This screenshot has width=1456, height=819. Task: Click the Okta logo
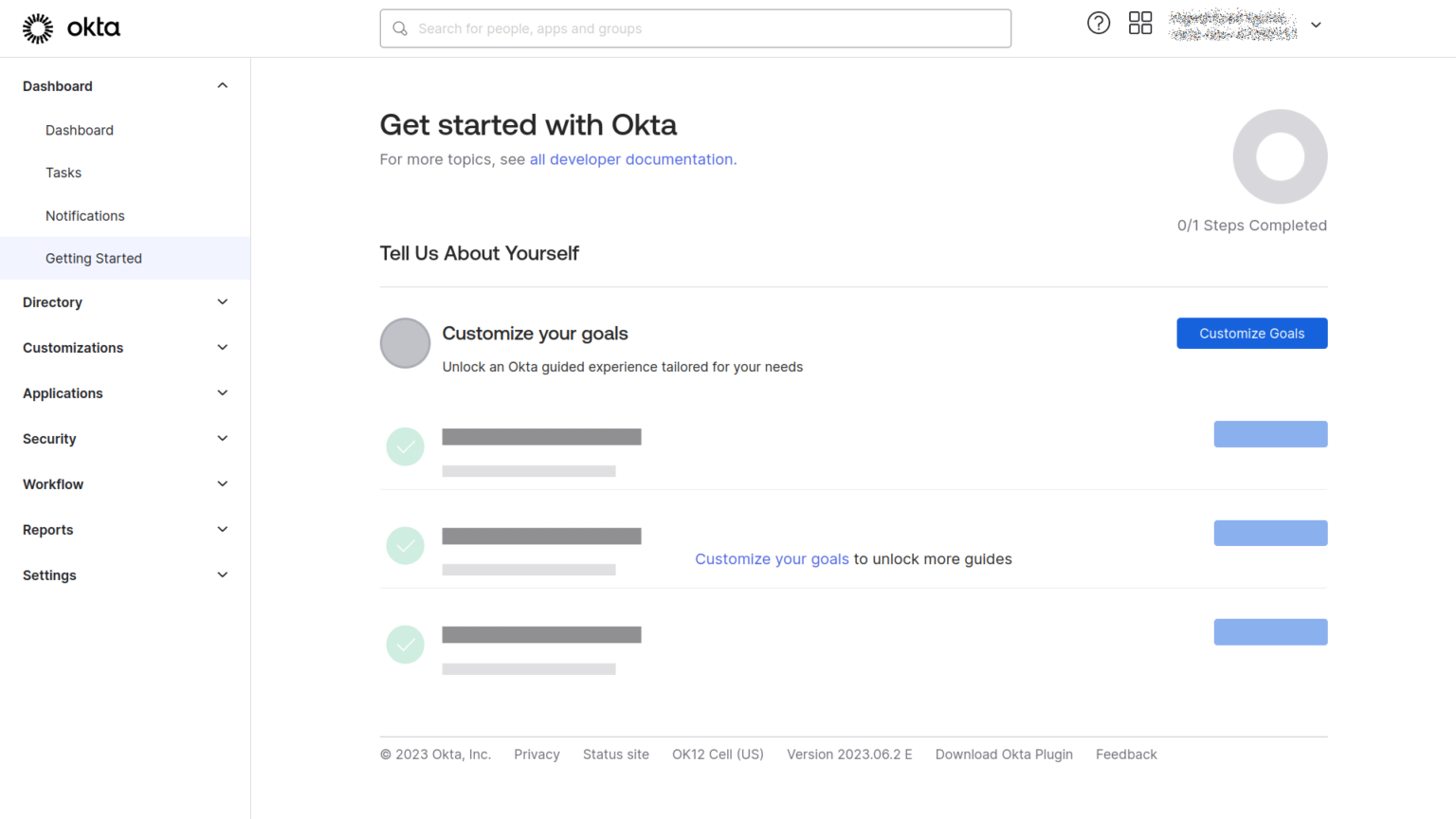72,27
